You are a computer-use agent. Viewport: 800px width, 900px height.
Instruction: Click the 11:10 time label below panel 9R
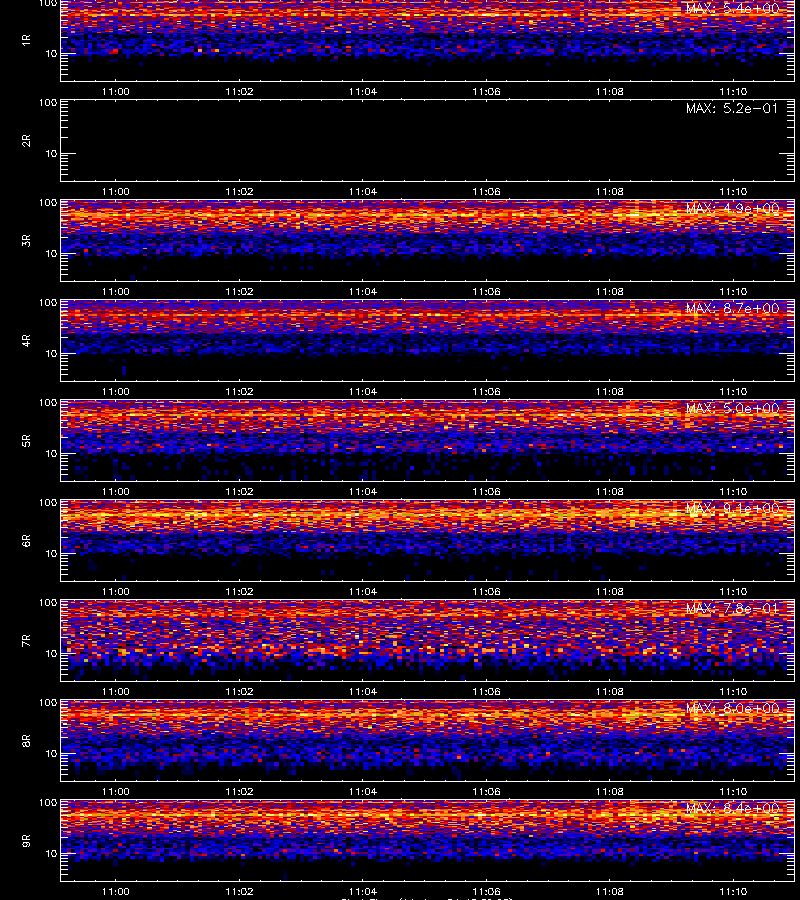pyautogui.click(x=733, y=891)
